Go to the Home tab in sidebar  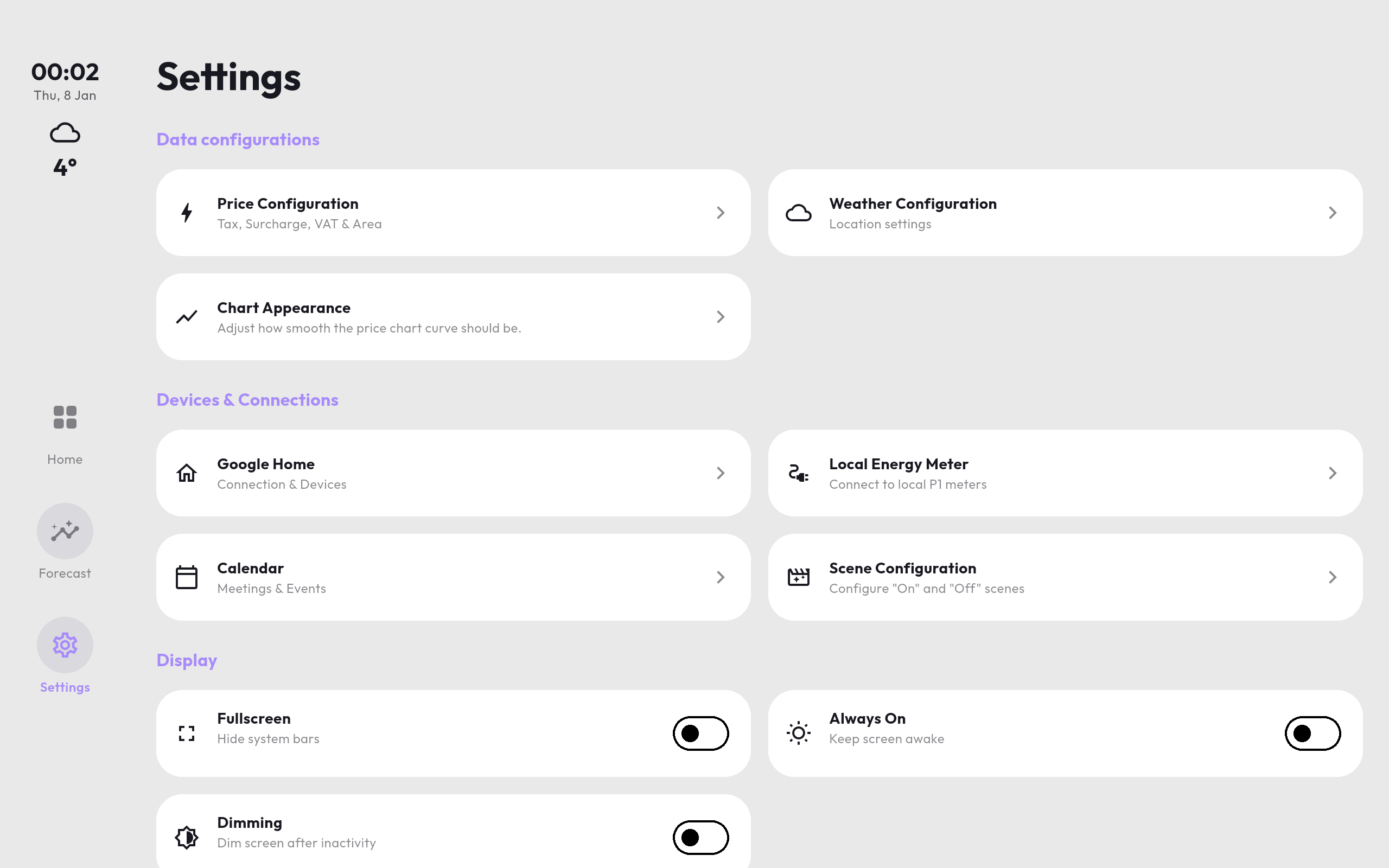(65, 433)
